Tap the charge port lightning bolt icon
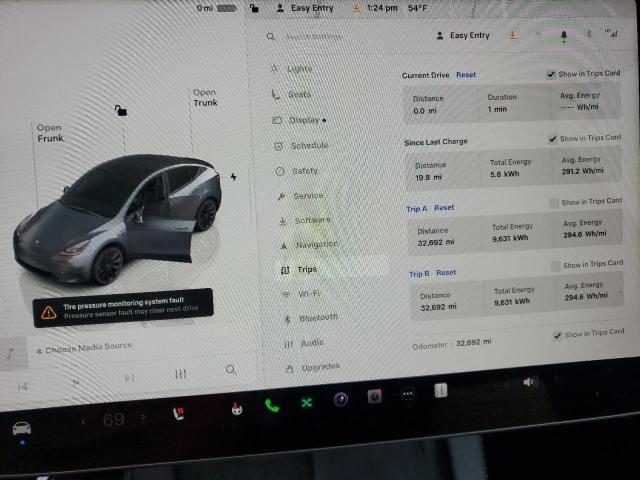Viewport: 640px width, 480px height. [233, 177]
